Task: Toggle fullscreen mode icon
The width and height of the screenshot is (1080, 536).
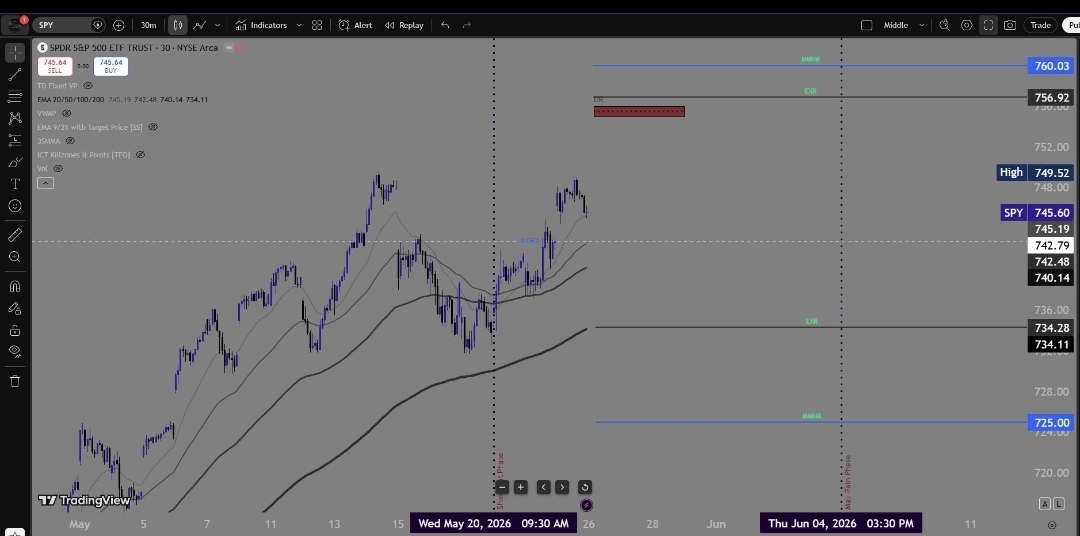Action: pyautogui.click(x=988, y=25)
